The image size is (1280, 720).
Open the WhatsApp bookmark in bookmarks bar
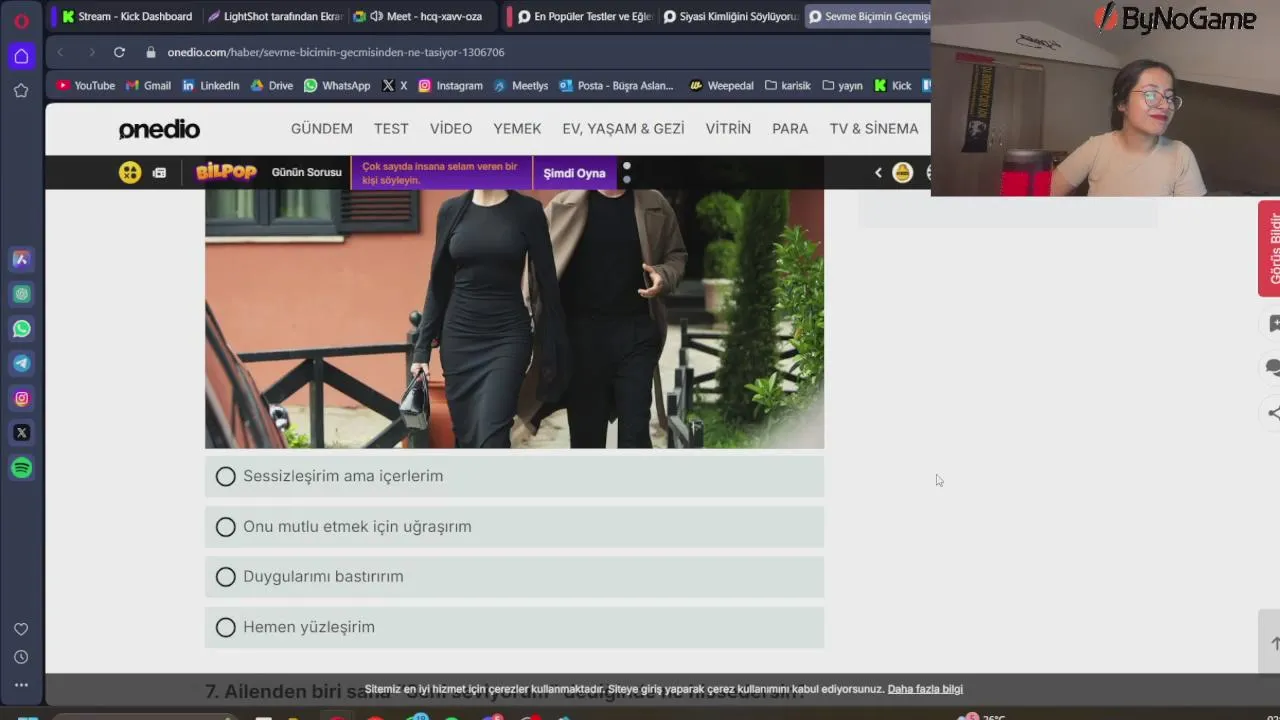coord(337,86)
